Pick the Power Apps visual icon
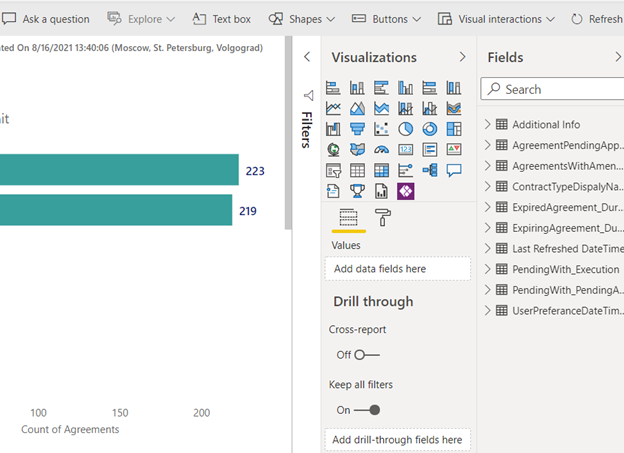 pos(406,190)
